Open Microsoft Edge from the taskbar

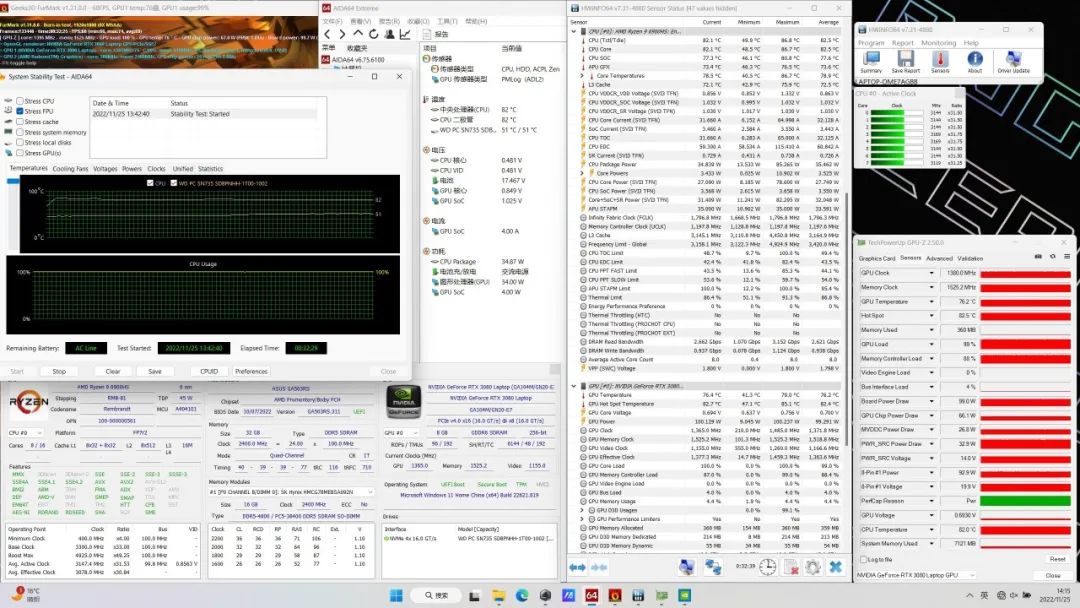tap(522, 596)
